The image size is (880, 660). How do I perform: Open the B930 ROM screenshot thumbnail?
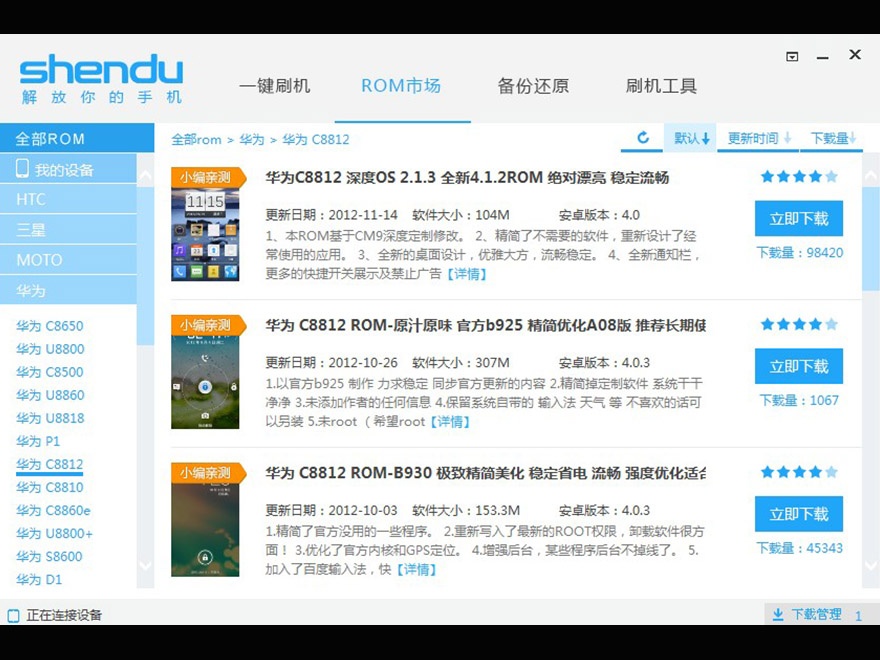[205, 520]
